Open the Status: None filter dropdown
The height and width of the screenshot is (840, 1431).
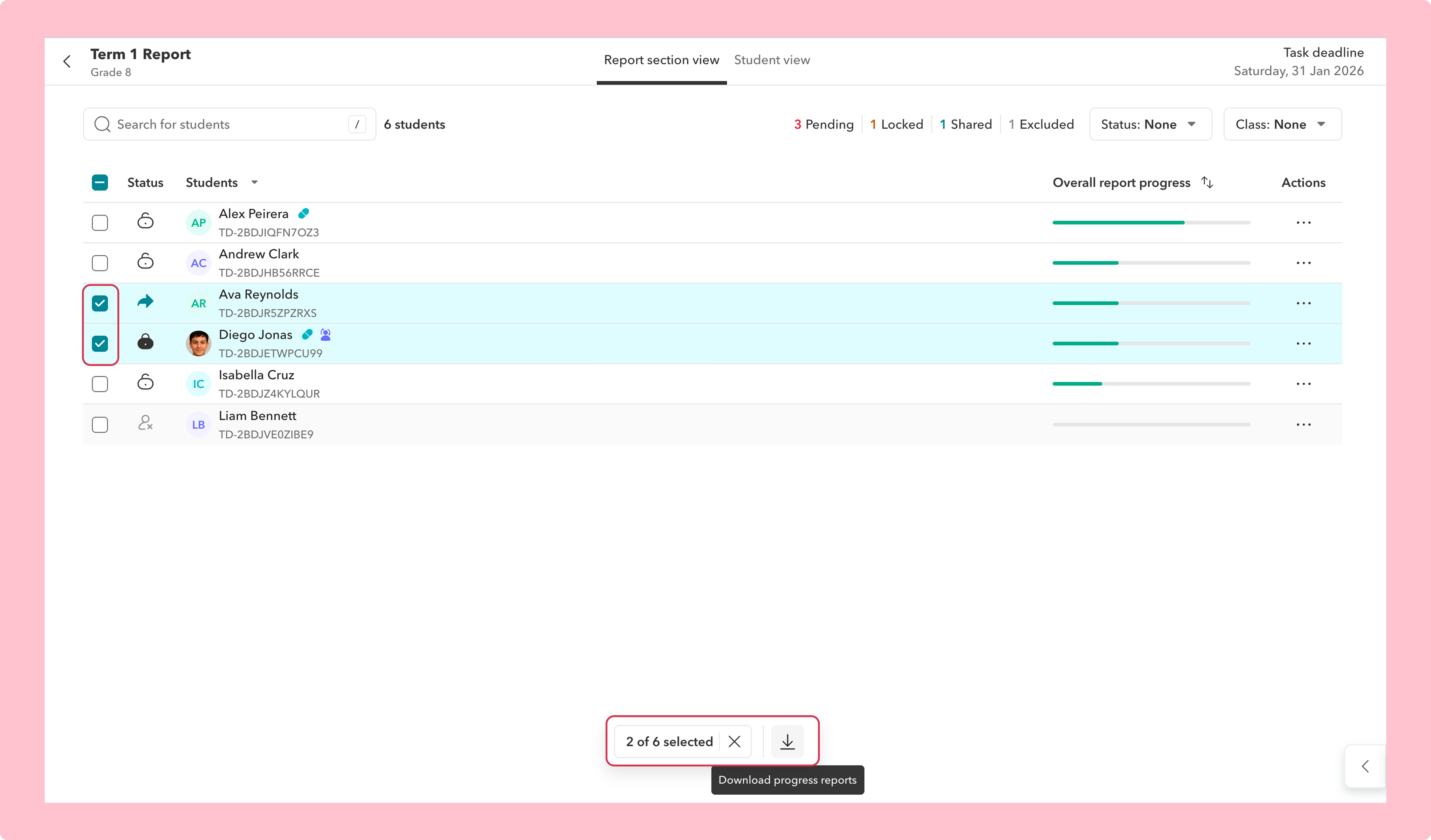click(x=1151, y=124)
